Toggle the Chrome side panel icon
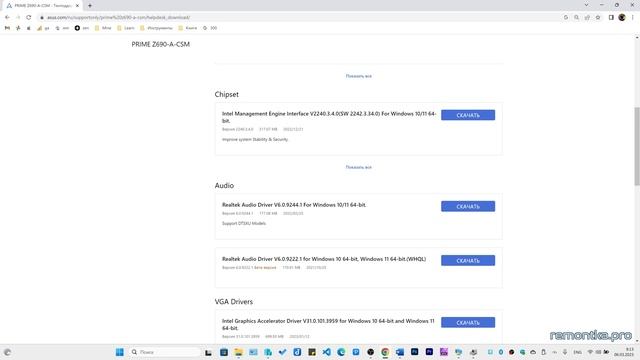The image size is (640, 360). point(611,18)
